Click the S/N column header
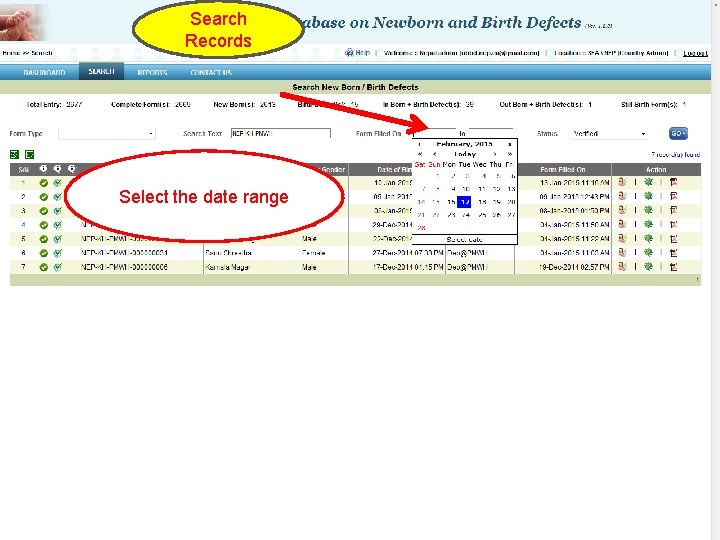 pos(23,169)
